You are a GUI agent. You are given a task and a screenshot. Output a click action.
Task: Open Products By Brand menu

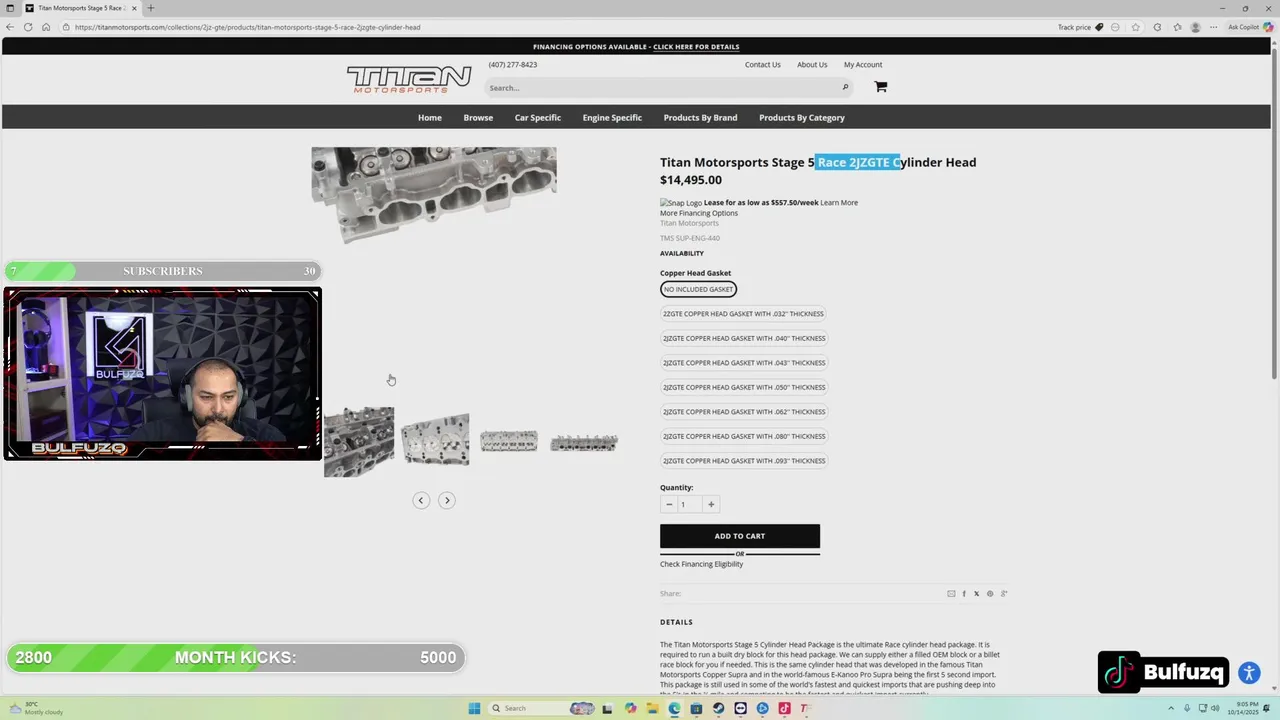coord(700,118)
